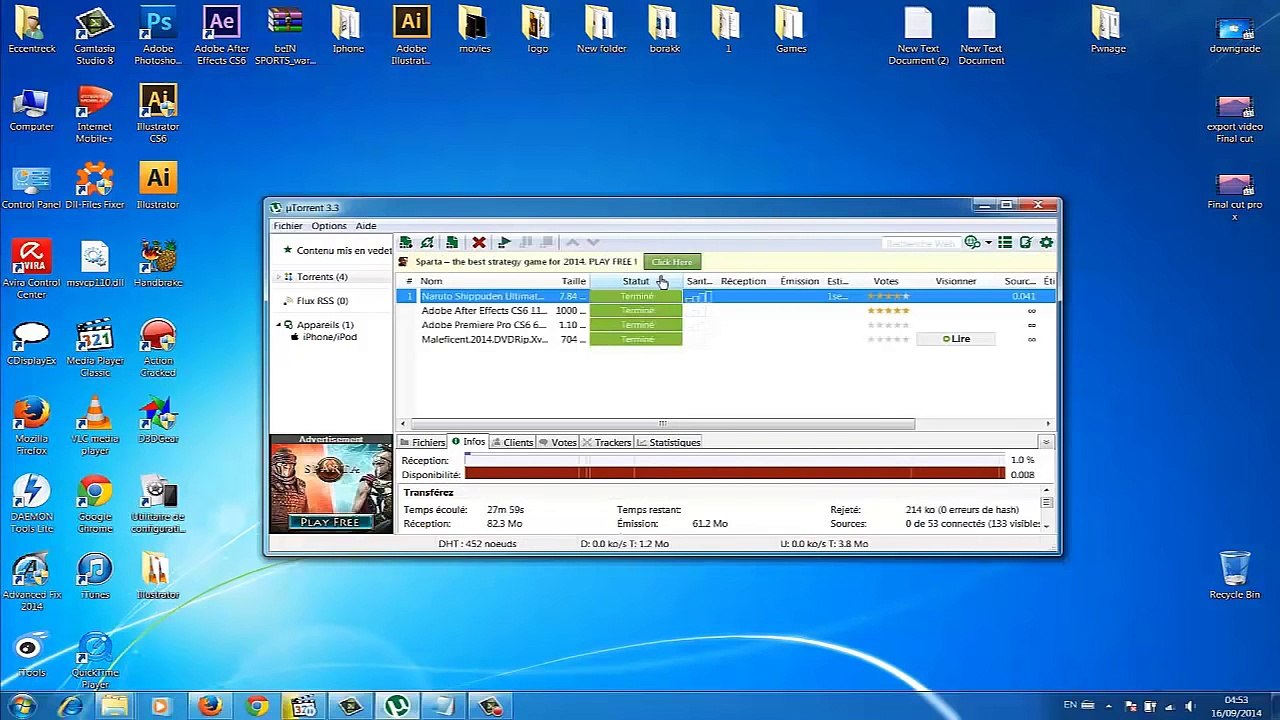Open the taskbar clock showing 04:53
1280x720 pixels.
1236,706
